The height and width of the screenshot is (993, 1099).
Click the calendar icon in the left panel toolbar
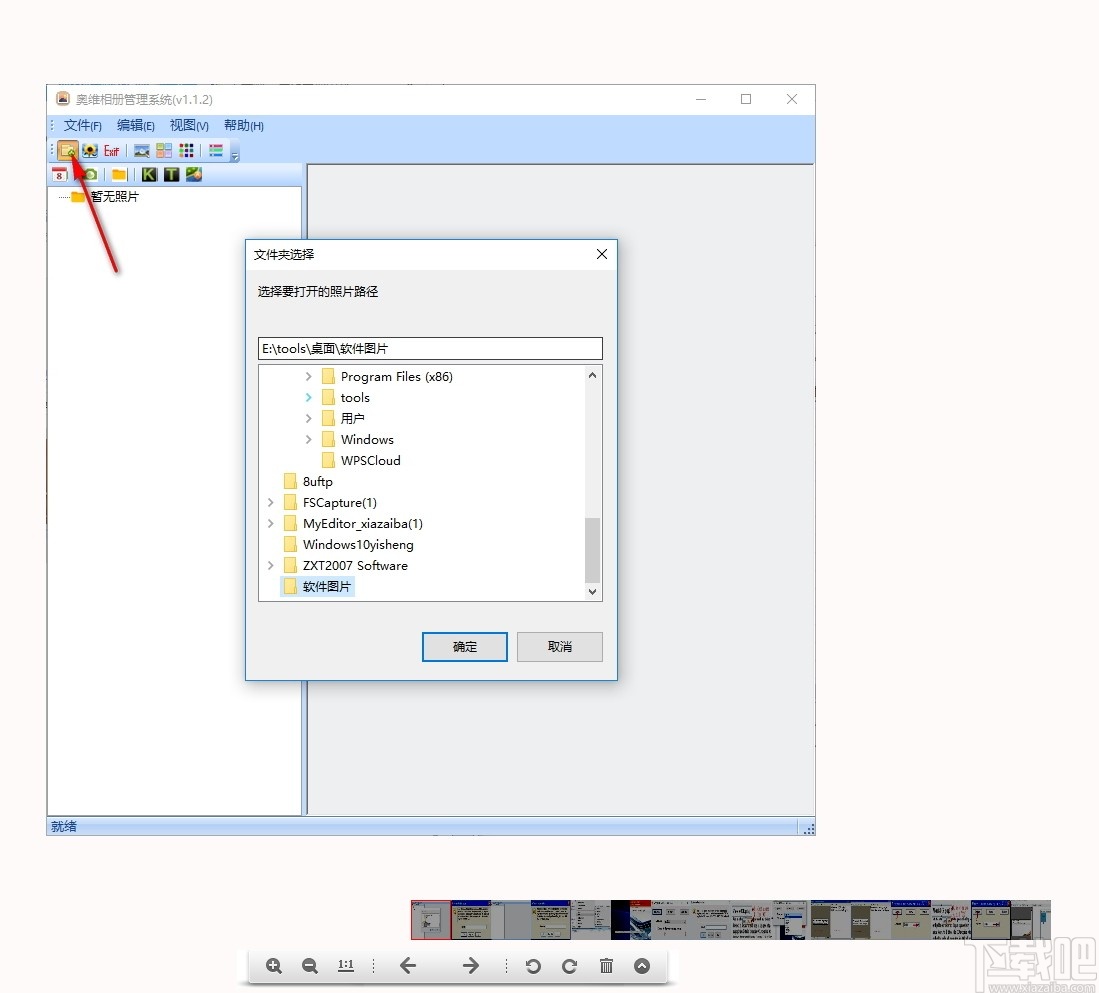(60, 174)
